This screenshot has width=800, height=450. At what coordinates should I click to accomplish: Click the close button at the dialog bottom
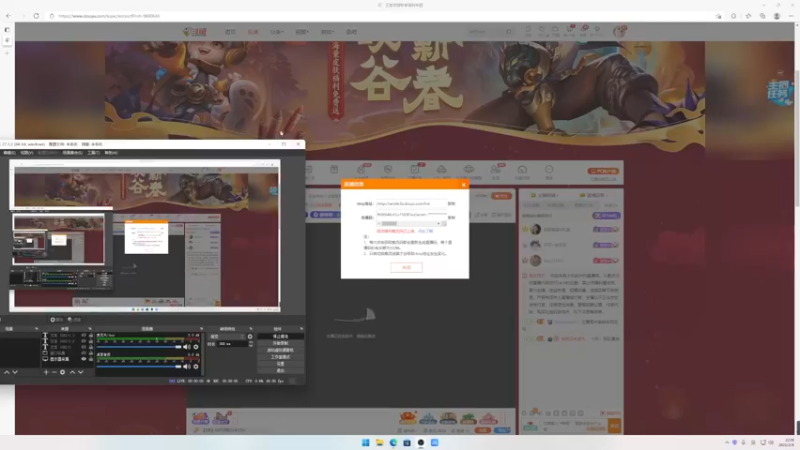point(406,267)
